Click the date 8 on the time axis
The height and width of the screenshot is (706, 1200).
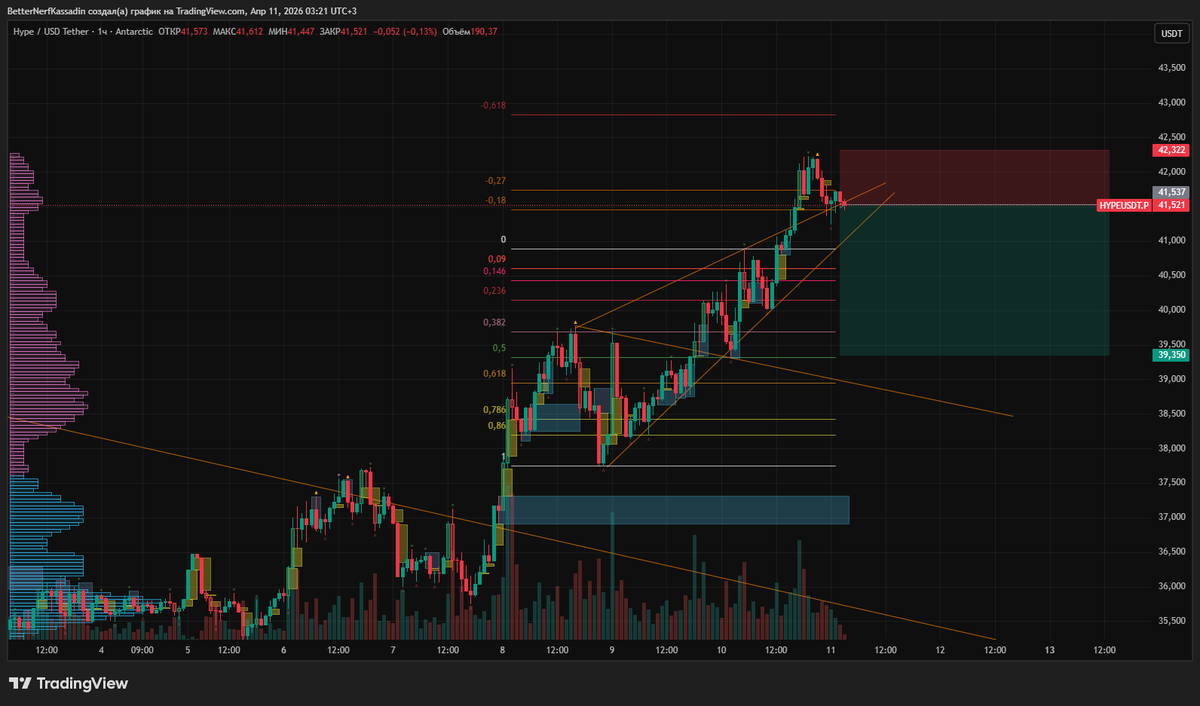503,650
